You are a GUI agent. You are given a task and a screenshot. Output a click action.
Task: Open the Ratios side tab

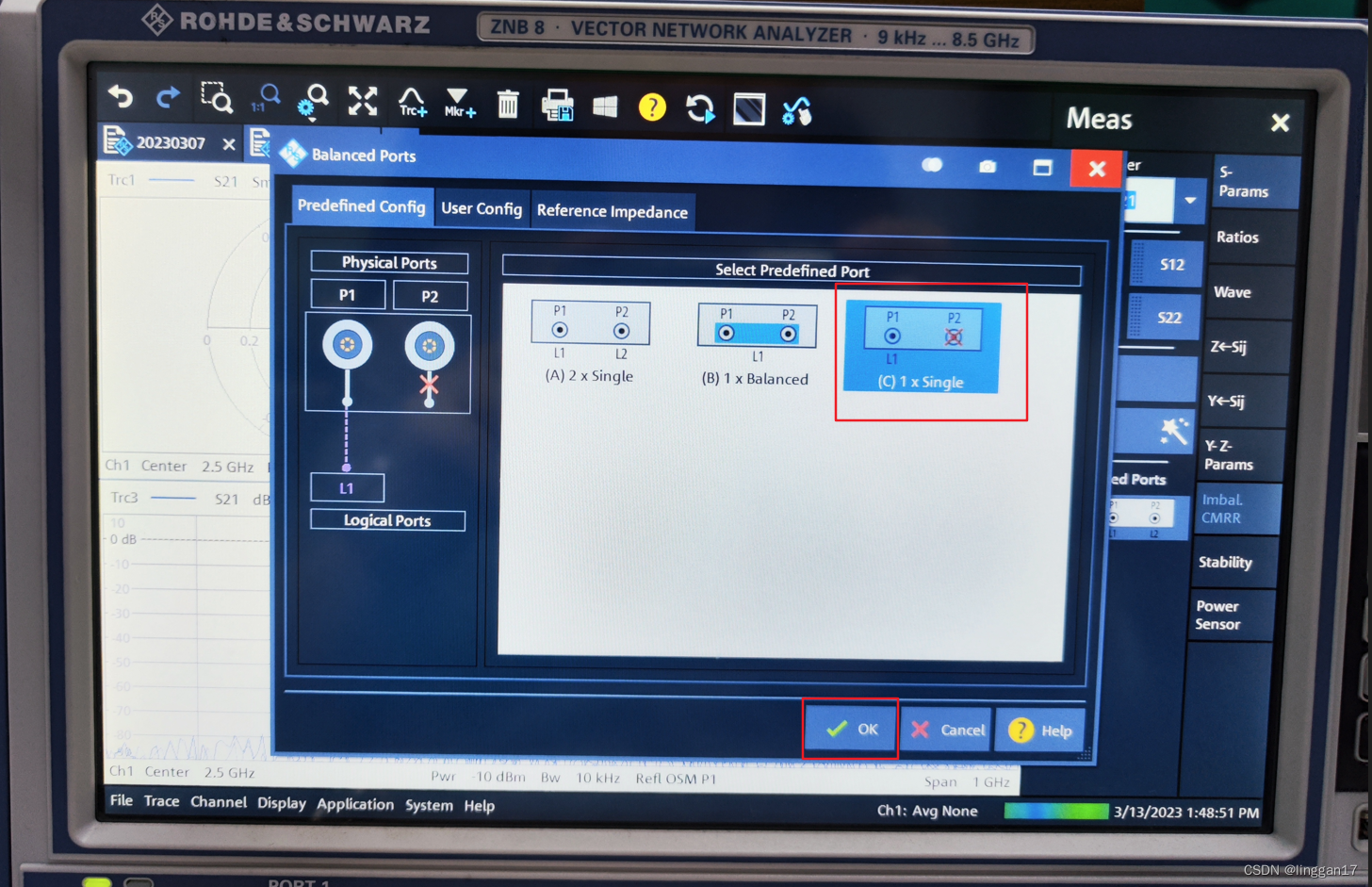1250,238
